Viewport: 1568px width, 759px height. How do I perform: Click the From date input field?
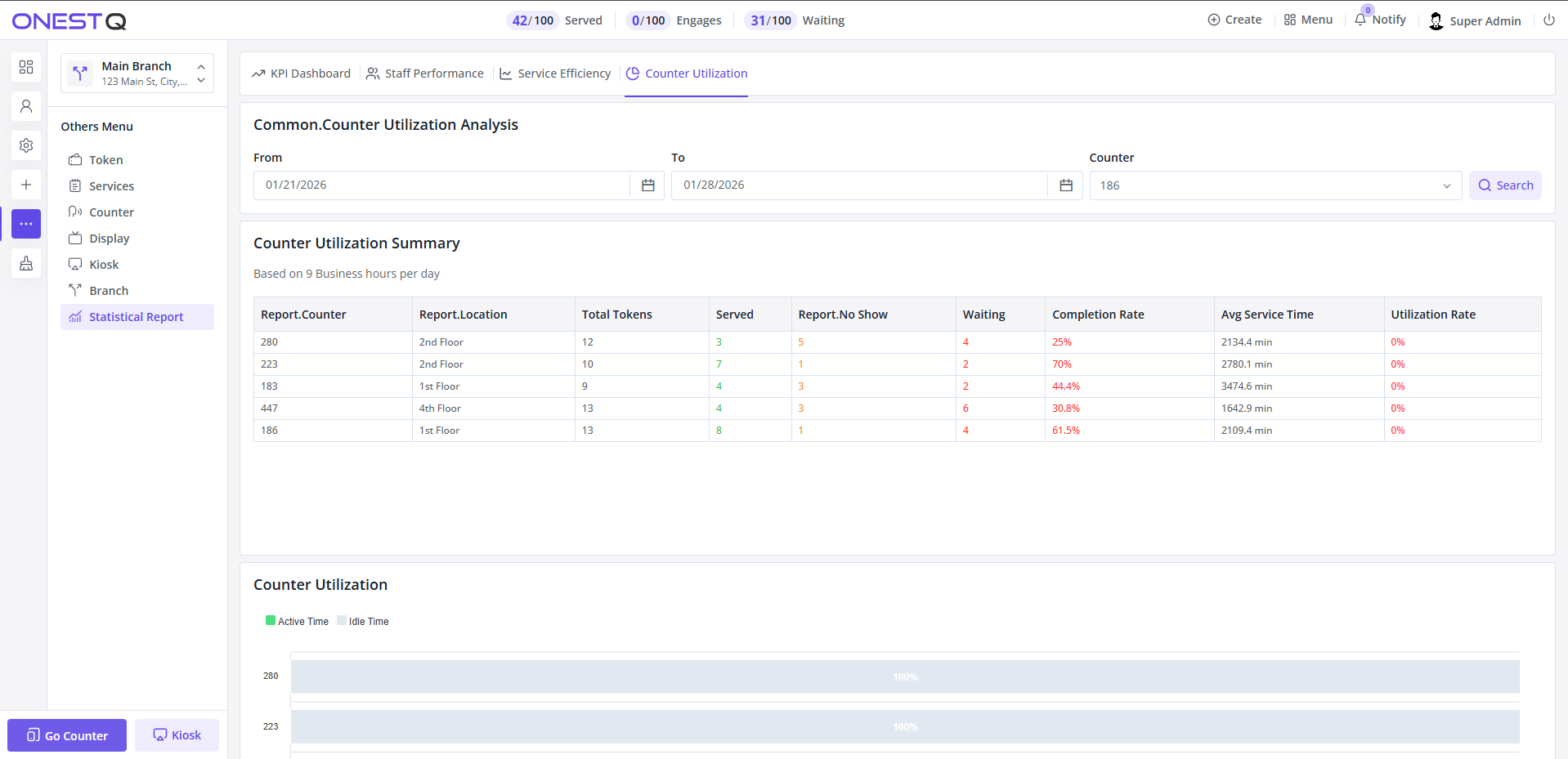(441, 185)
